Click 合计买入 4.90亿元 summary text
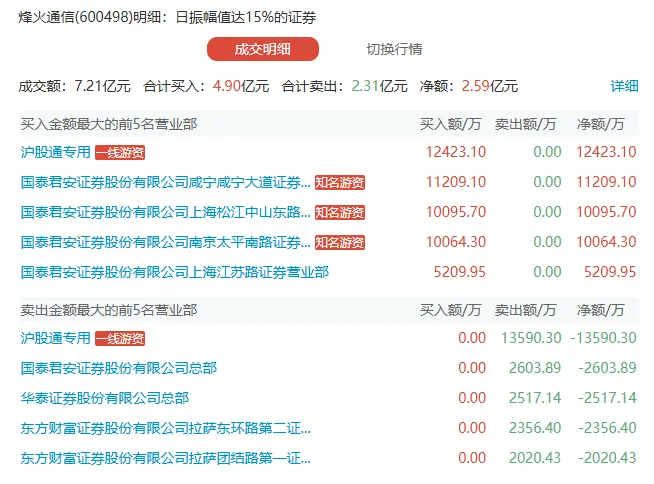The image size is (654, 484). [206, 86]
